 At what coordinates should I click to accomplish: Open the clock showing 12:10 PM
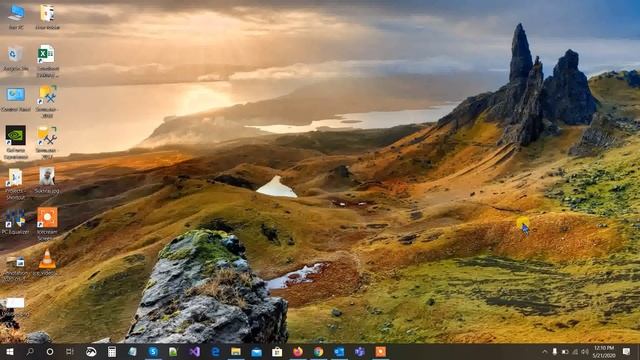(604, 351)
